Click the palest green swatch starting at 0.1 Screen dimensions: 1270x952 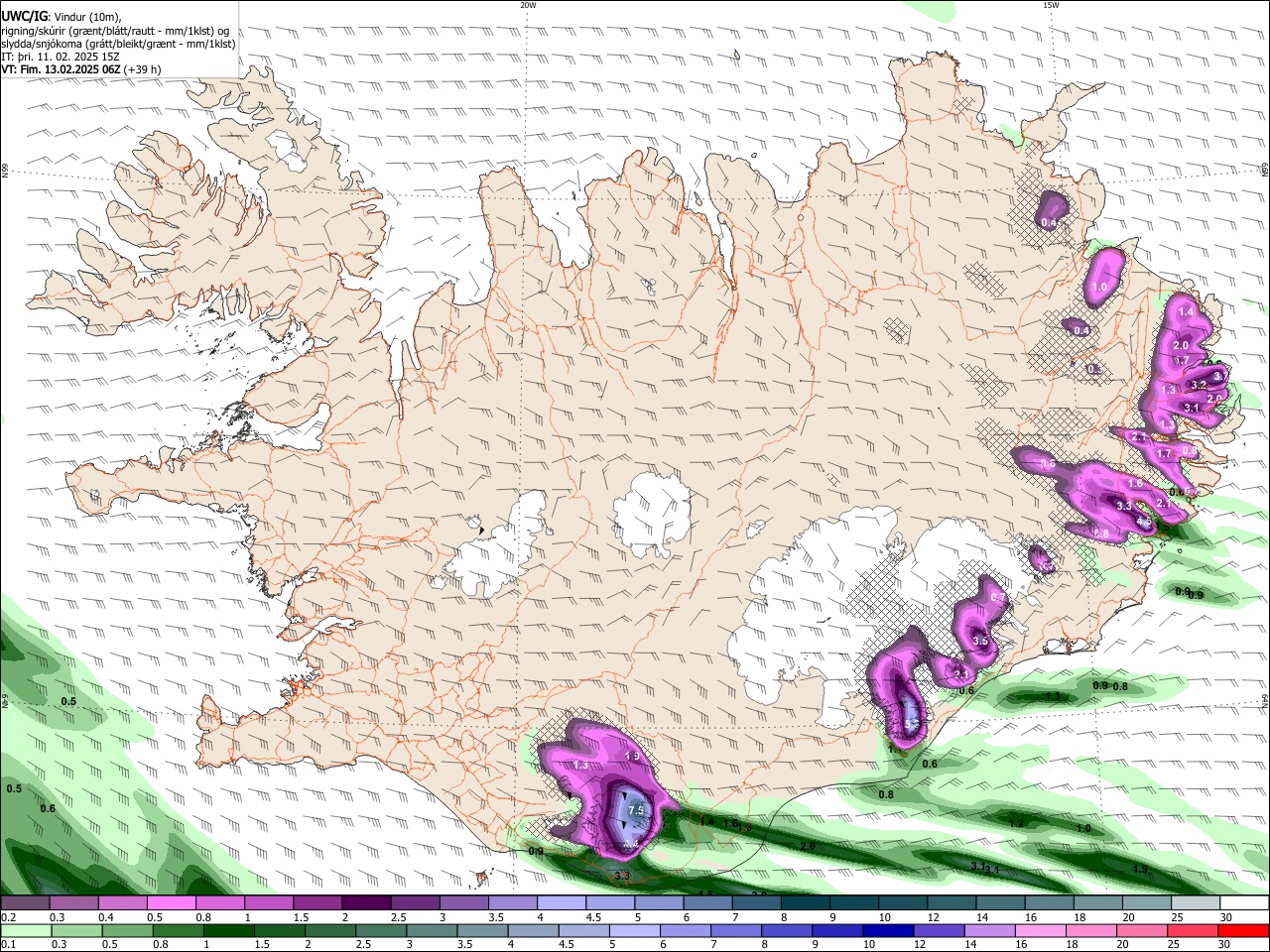tap(25, 930)
